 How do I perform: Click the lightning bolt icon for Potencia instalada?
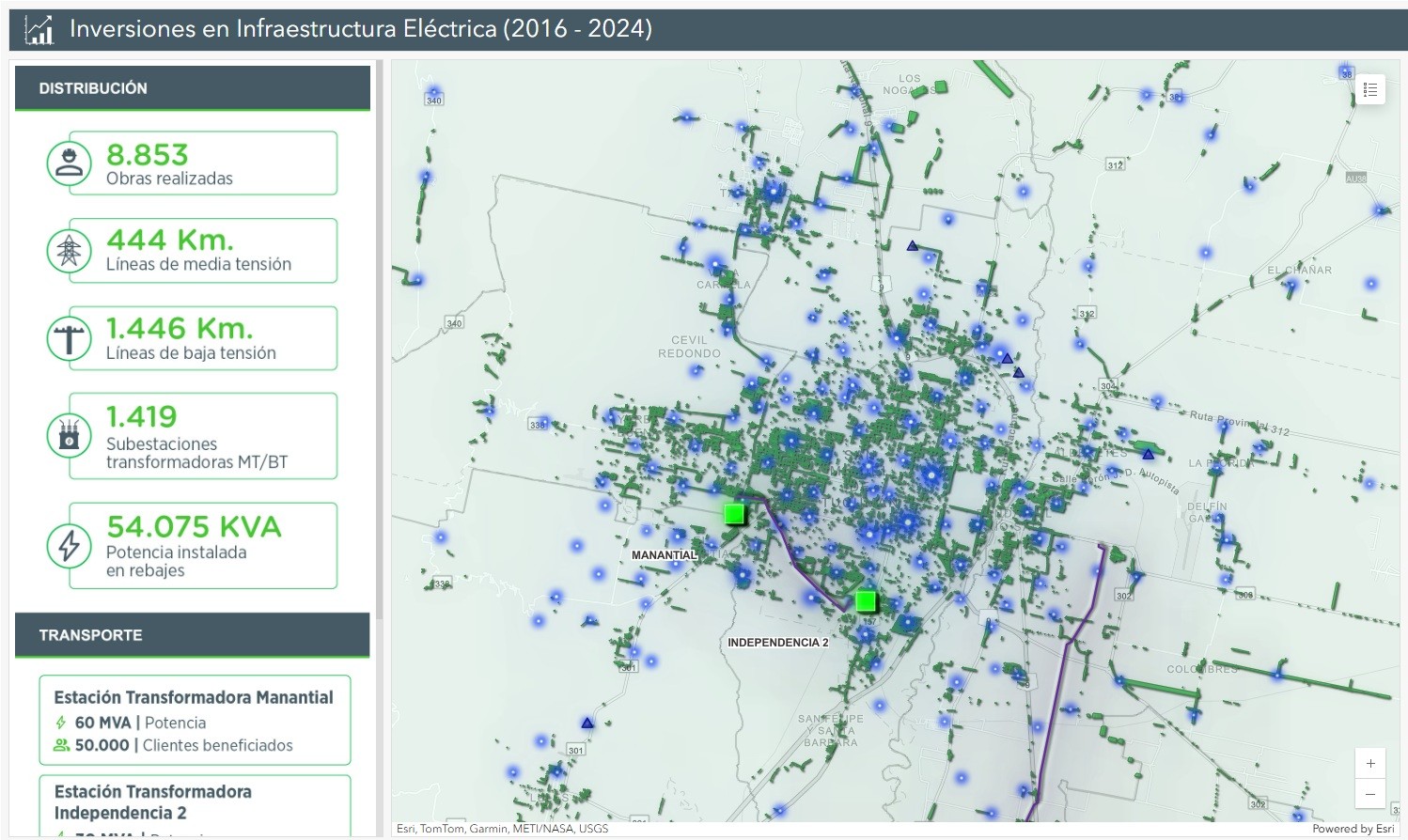69,546
